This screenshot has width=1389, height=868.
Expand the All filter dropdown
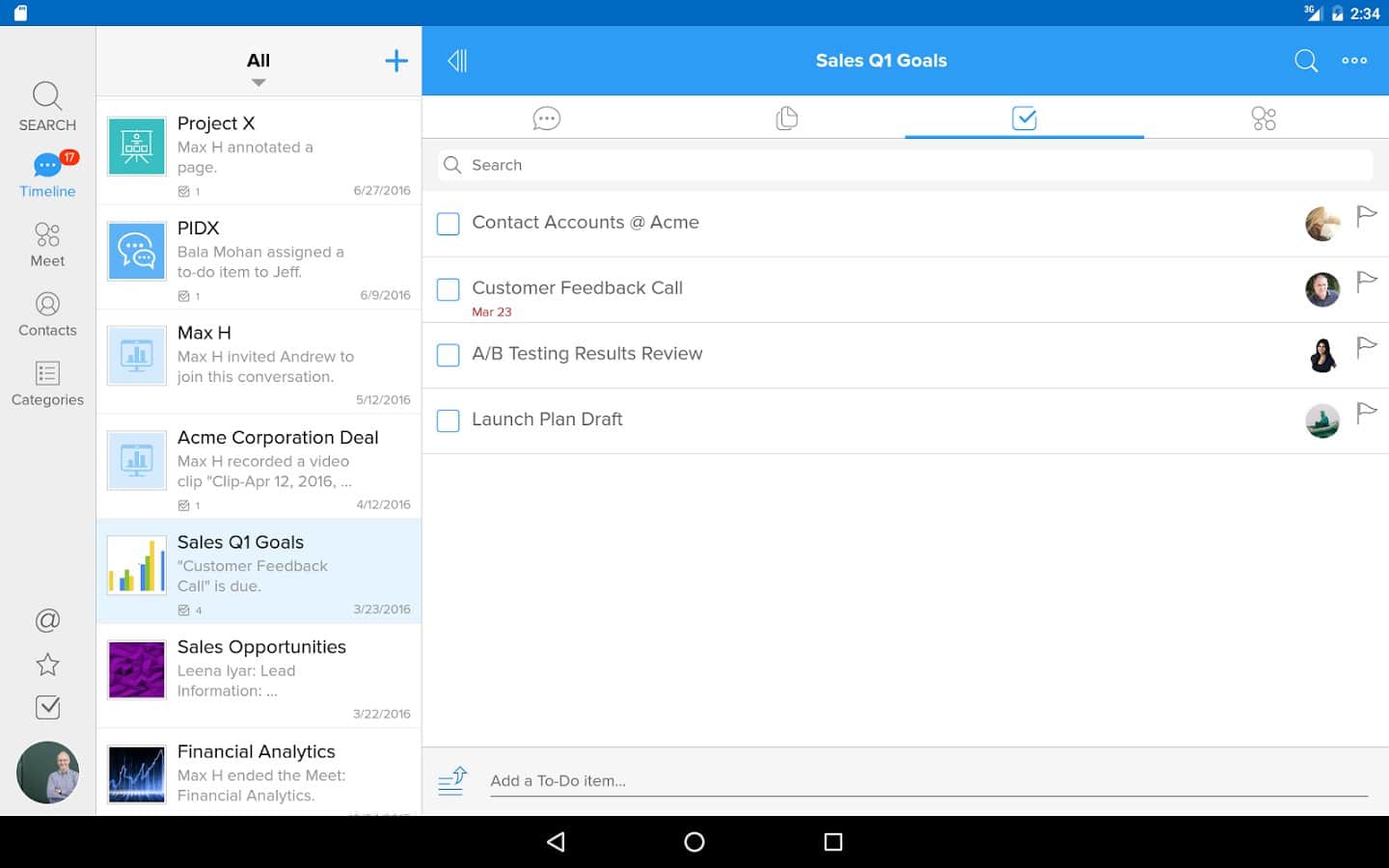[x=259, y=68]
